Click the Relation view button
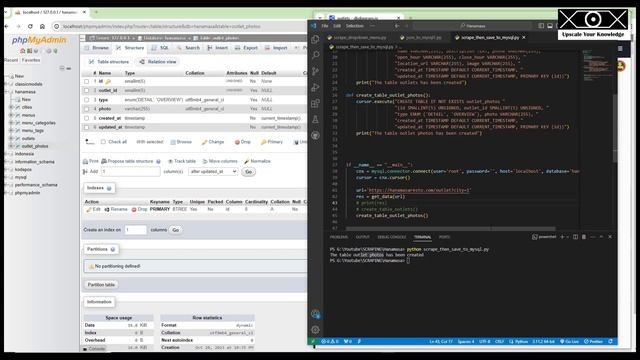The image size is (640, 360). pyautogui.click(x=158, y=62)
